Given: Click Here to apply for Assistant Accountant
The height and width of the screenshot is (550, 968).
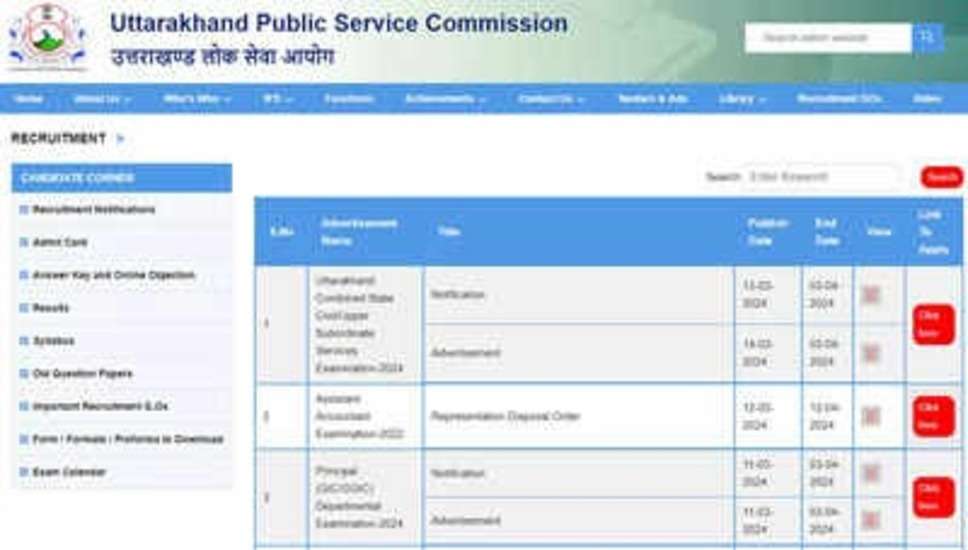Looking at the screenshot, I should (x=932, y=416).
